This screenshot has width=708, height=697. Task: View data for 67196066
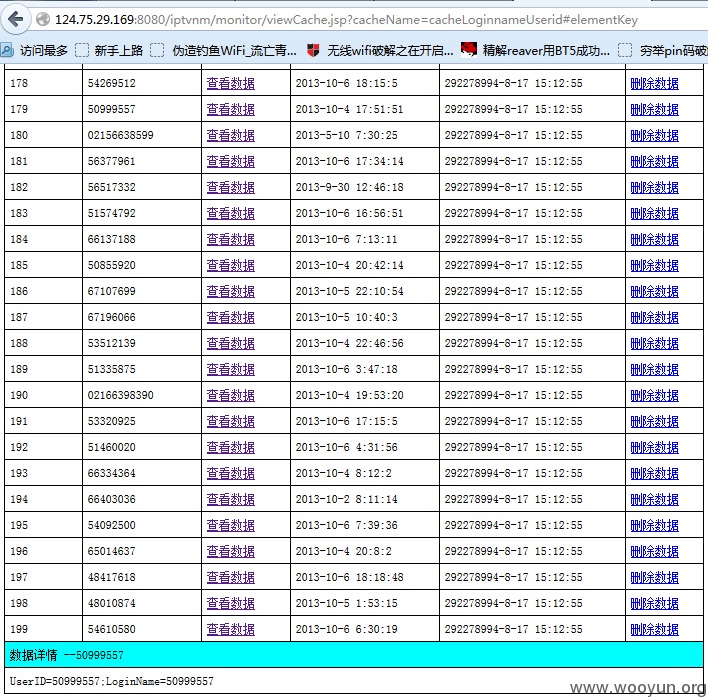pyautogui.click(x=230, y=317)
